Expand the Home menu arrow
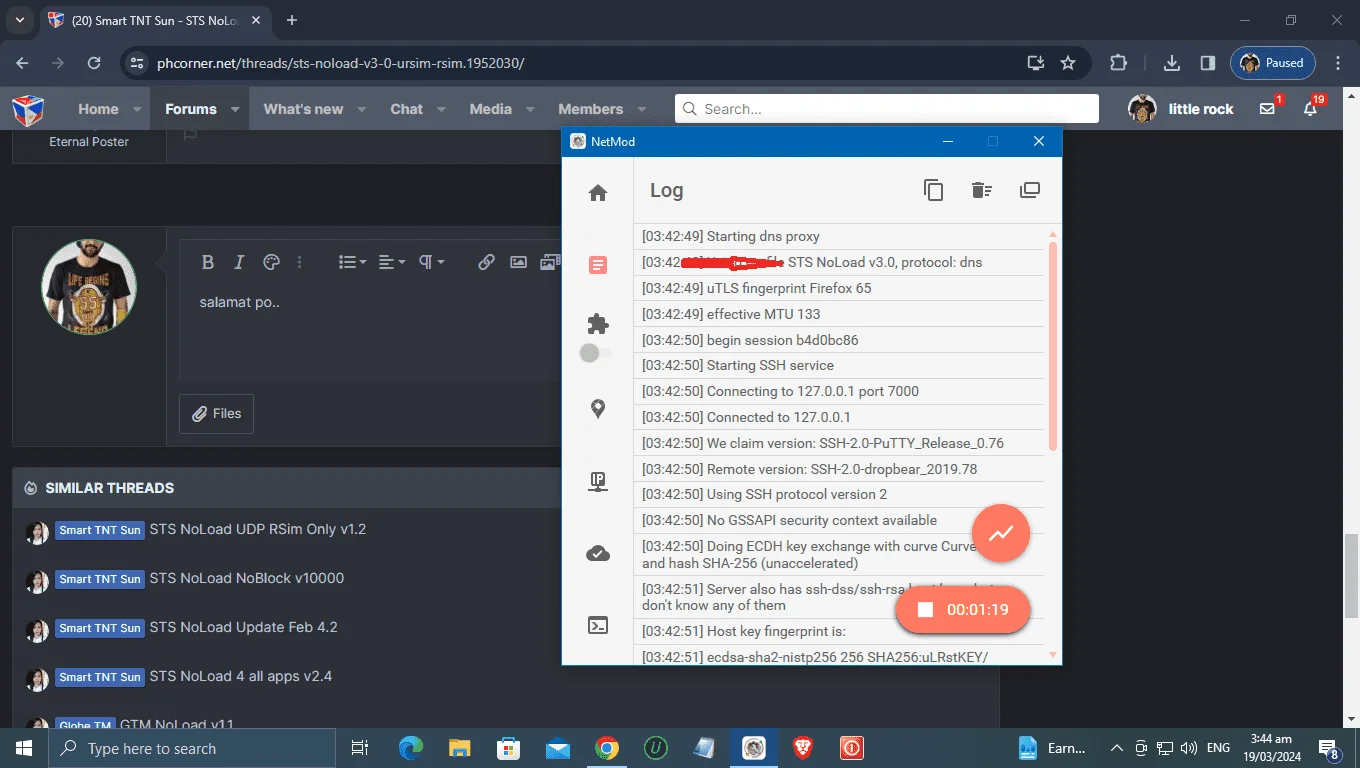 point(137,109)
